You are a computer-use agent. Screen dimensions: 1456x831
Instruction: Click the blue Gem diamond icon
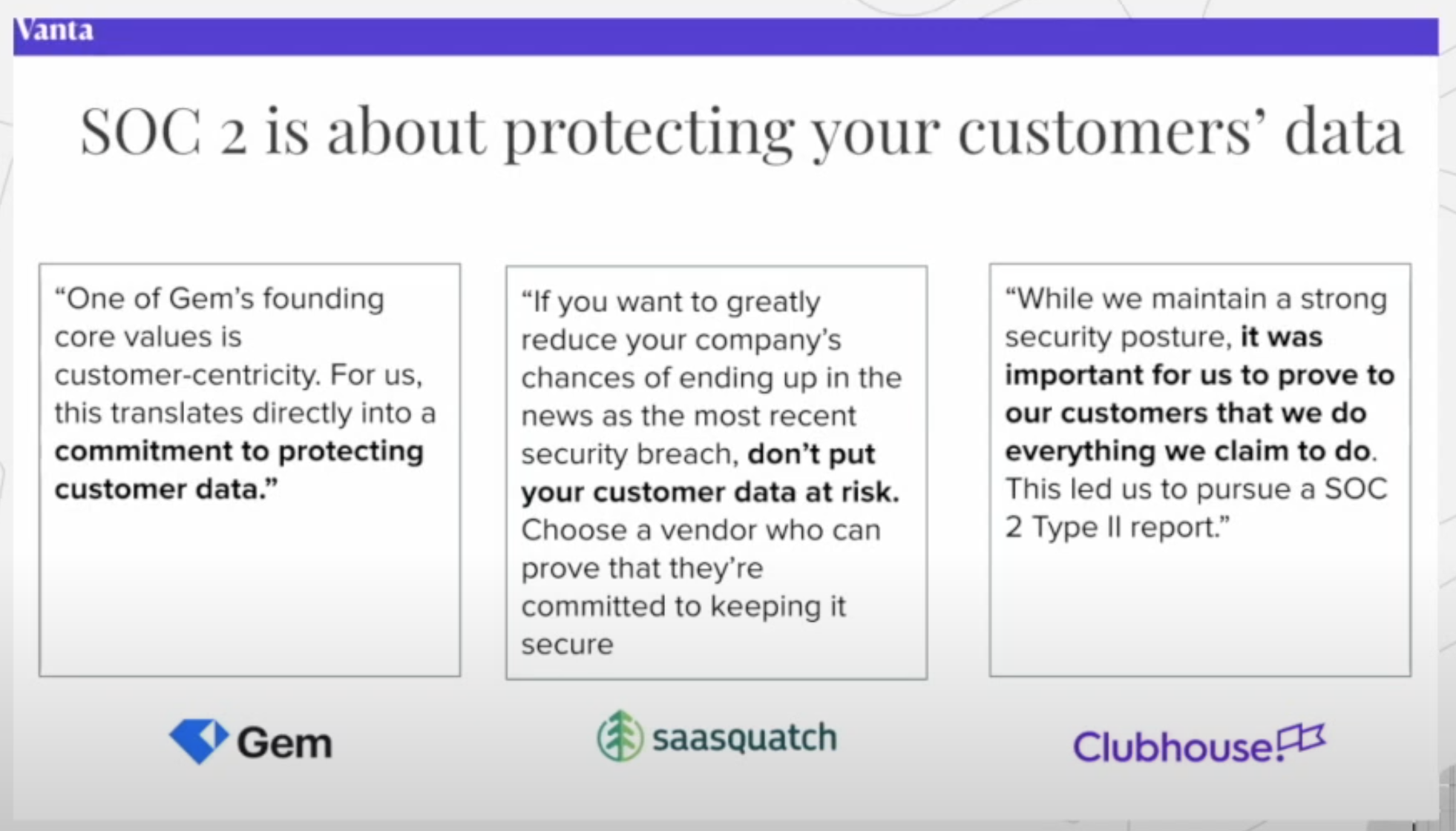pos(198,740)
